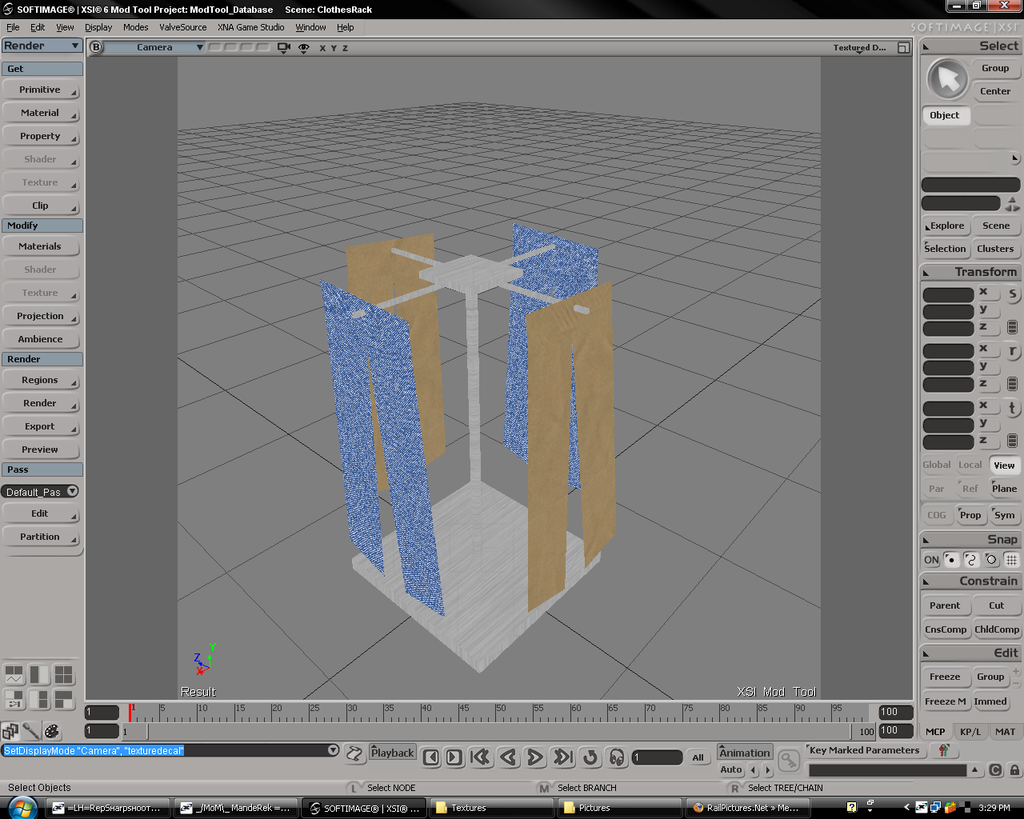Screen dimensions: 1024x819
Task: Open the Textured D... display mode dropdown
Action: pos(859,48)
